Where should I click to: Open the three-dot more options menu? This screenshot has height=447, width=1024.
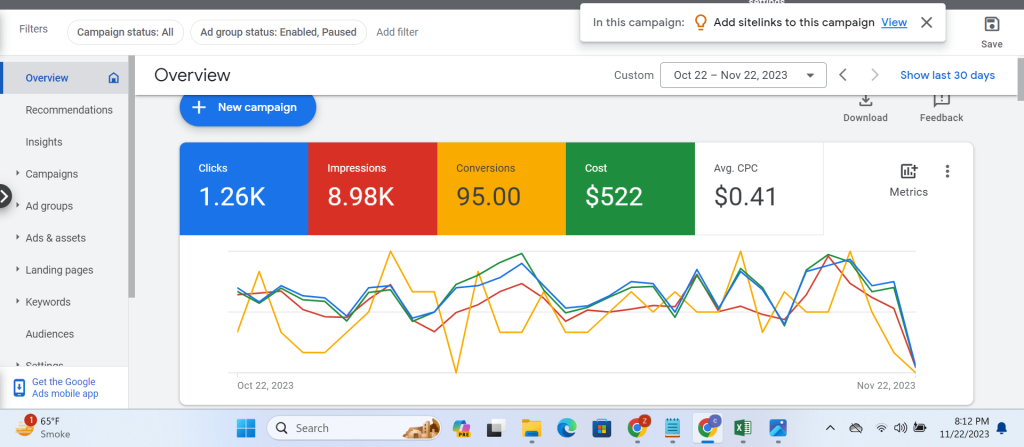point(948,171)
